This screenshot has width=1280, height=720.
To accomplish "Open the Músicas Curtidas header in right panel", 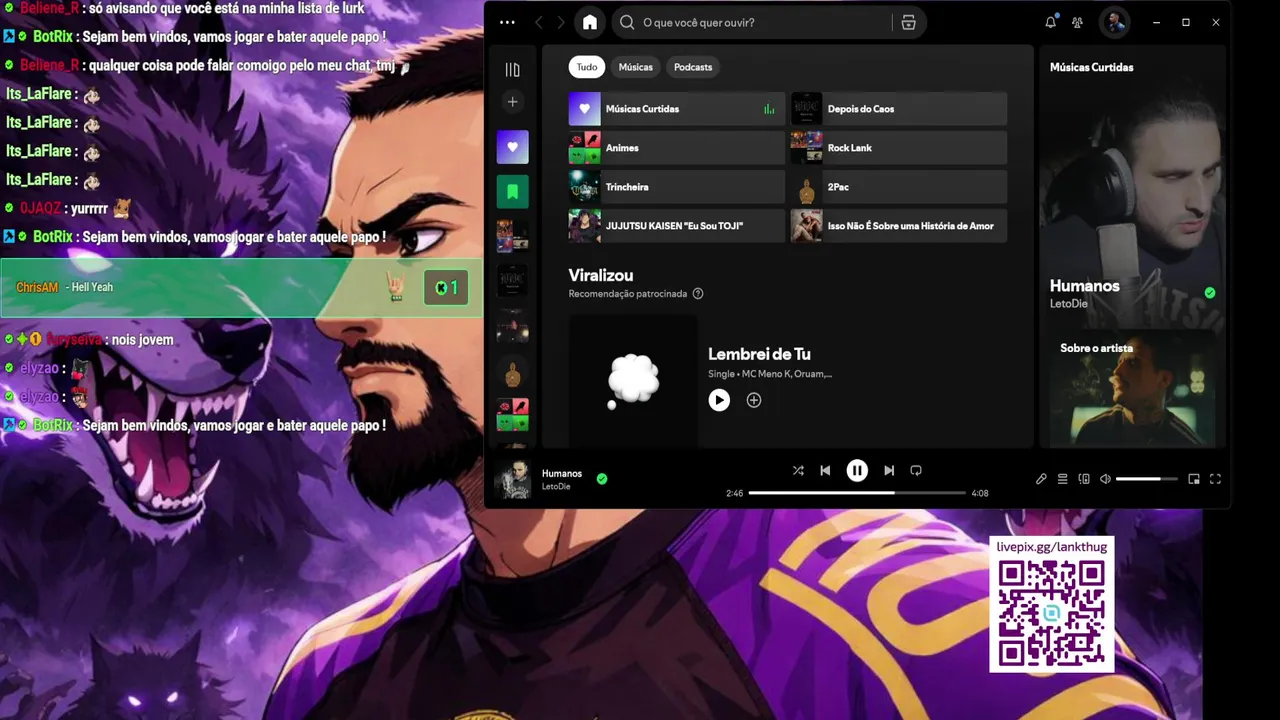I will [x=1092, y=67].
